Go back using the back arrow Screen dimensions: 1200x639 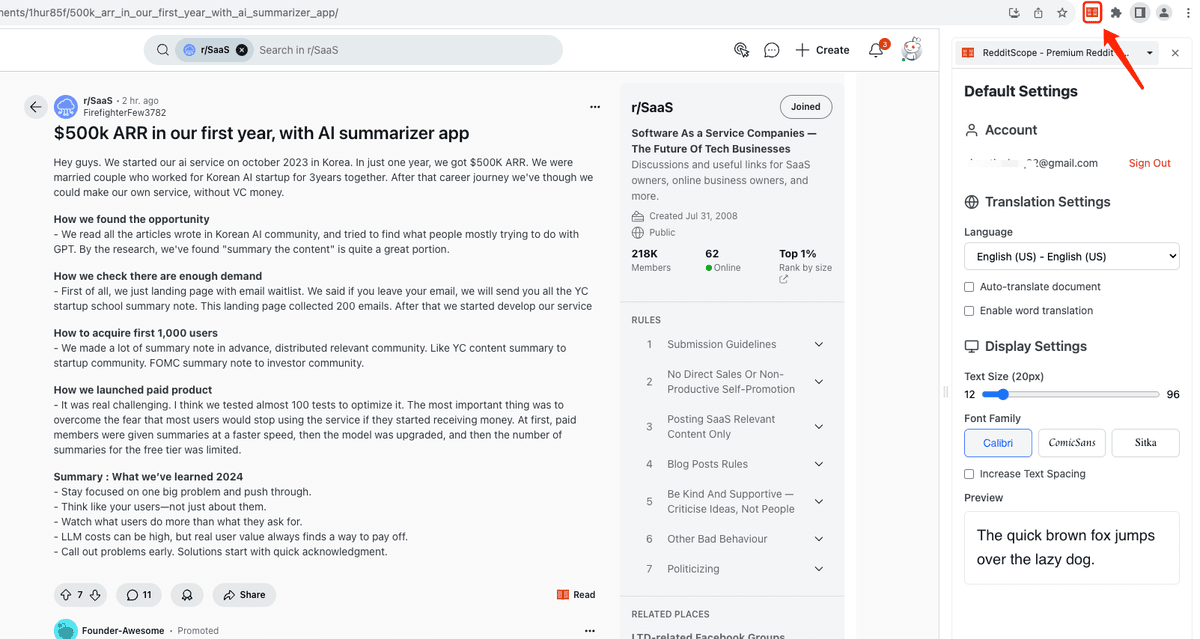[x=36, y=107]
